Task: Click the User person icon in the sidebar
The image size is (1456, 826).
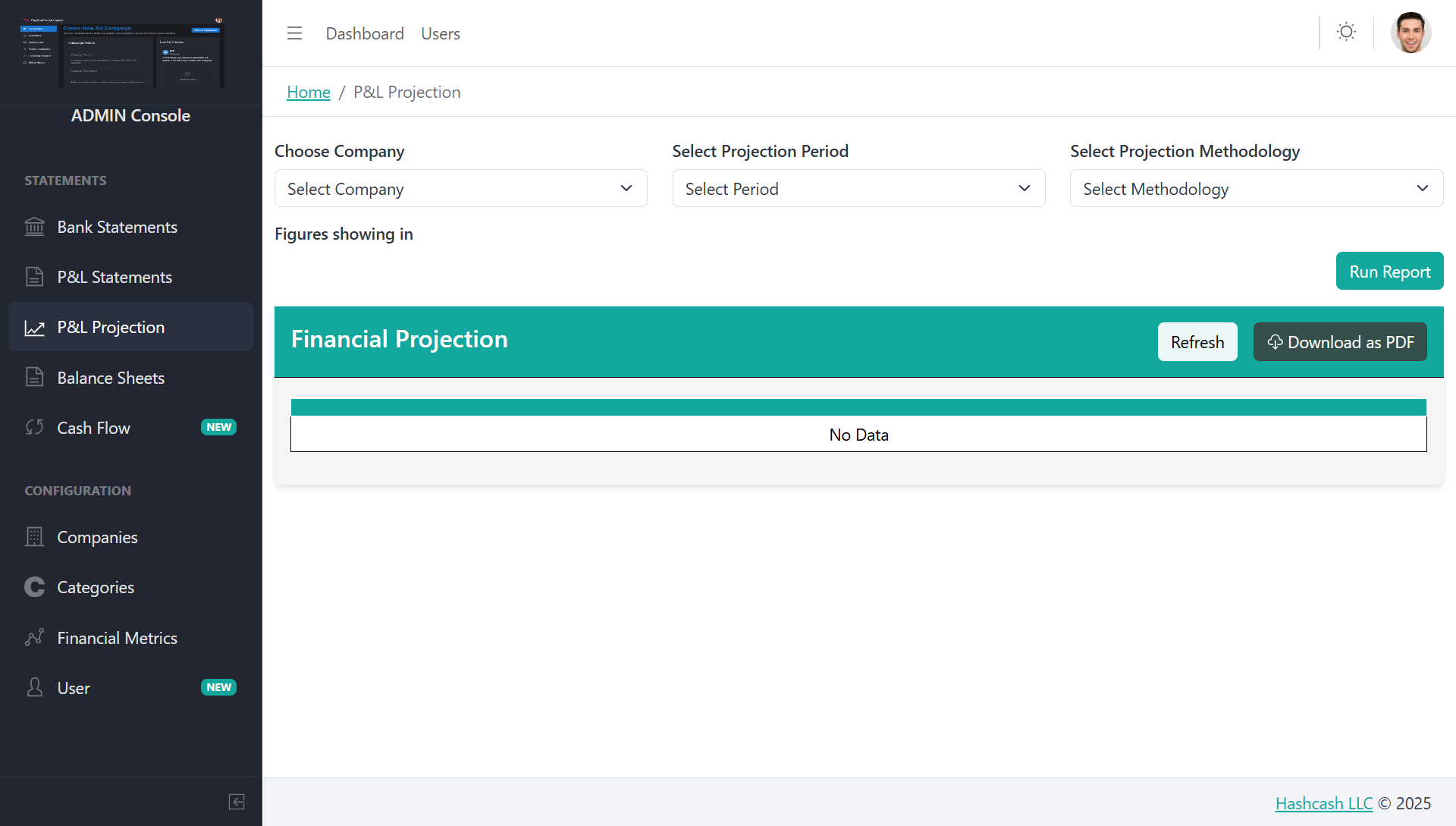Action: point(34,688)
